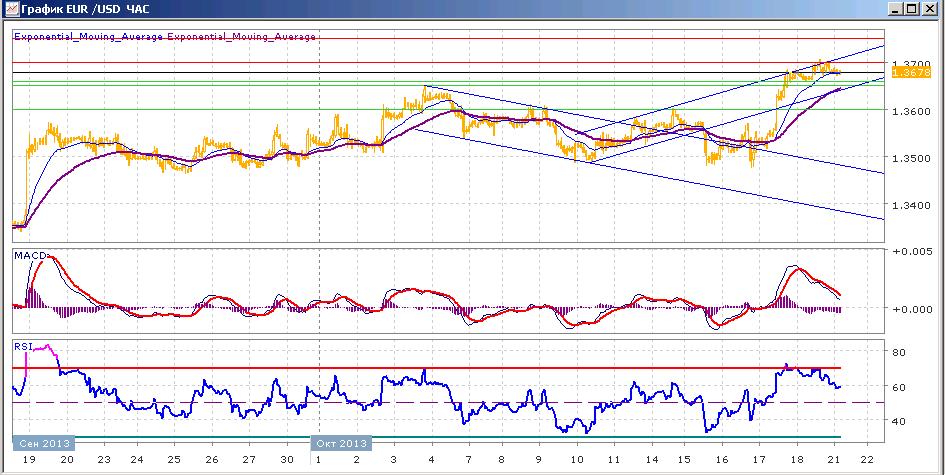This screenshot has width=945, height=475.
Task: Click the RSI indicator label
Action: 24,346
